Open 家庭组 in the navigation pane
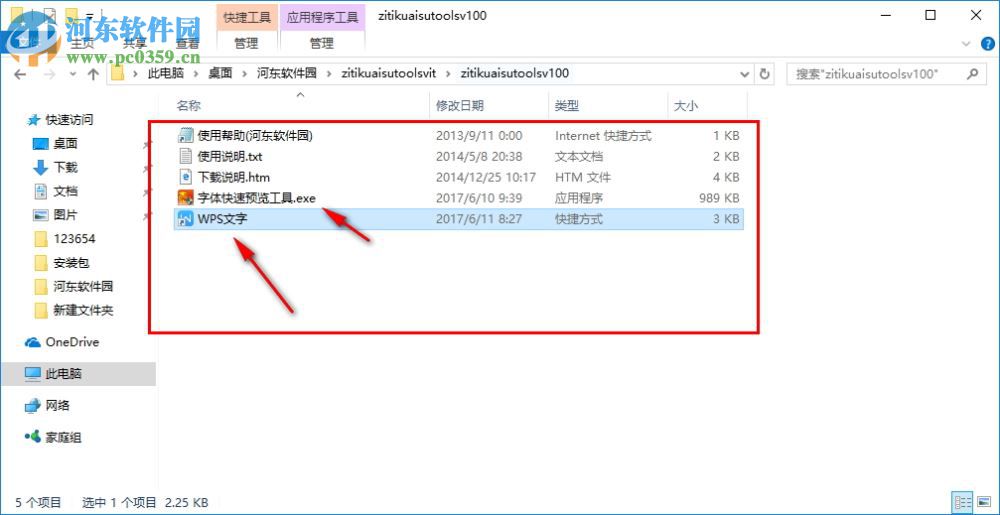 [63, 438]
